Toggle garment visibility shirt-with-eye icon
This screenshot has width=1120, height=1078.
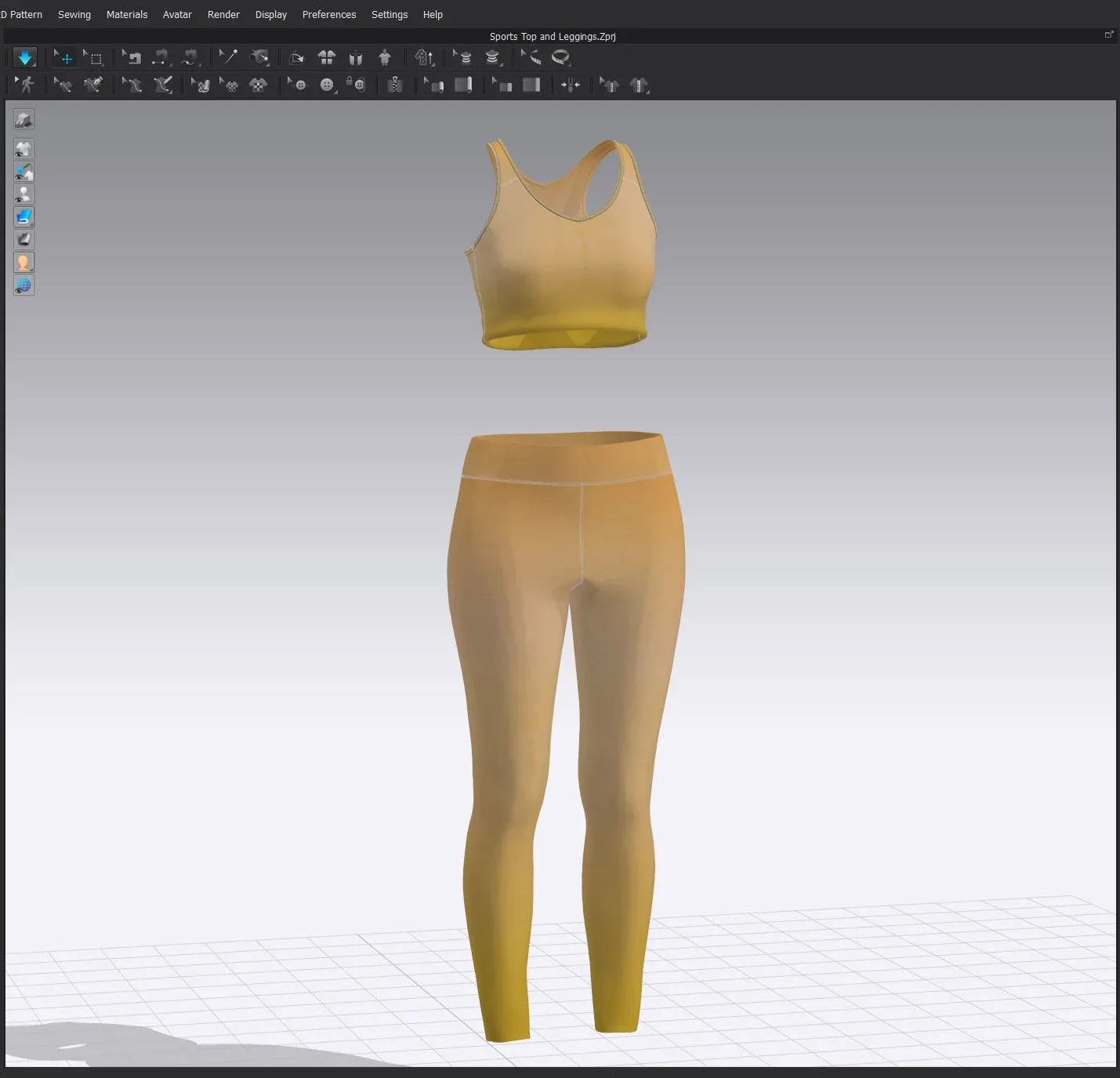(x=24, y=149)
